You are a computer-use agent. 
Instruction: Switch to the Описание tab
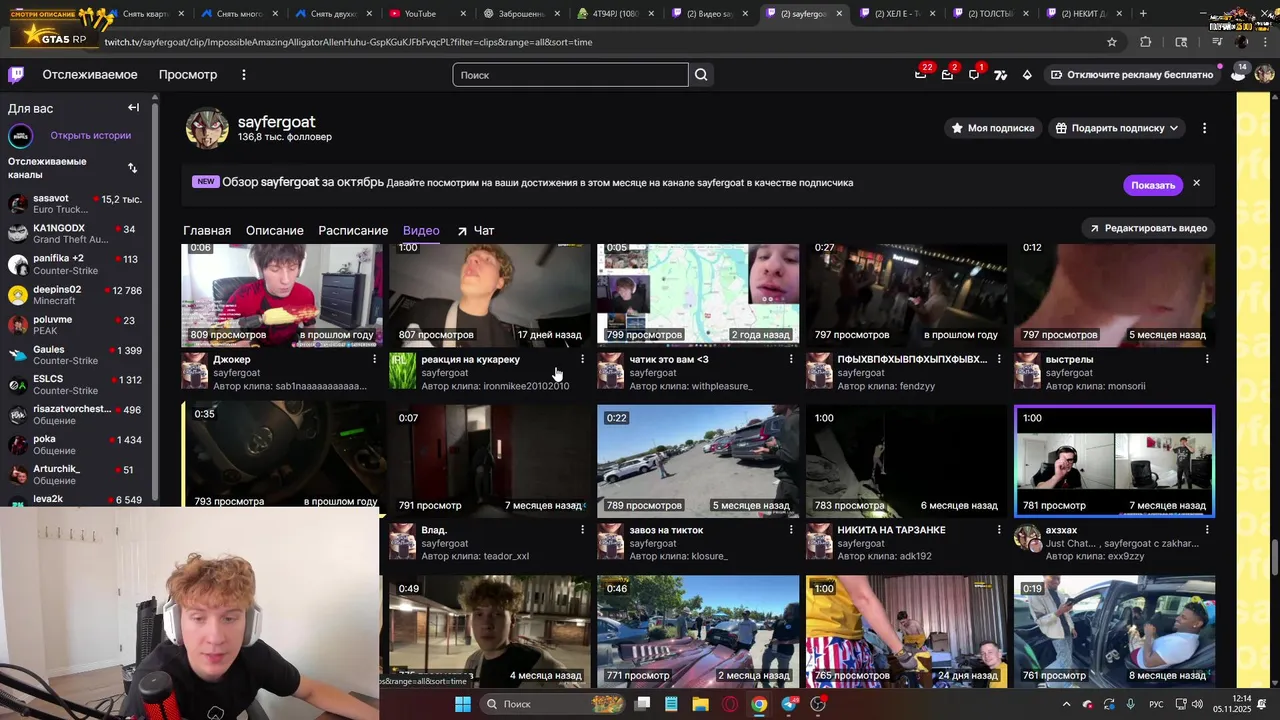click(275, 230)
